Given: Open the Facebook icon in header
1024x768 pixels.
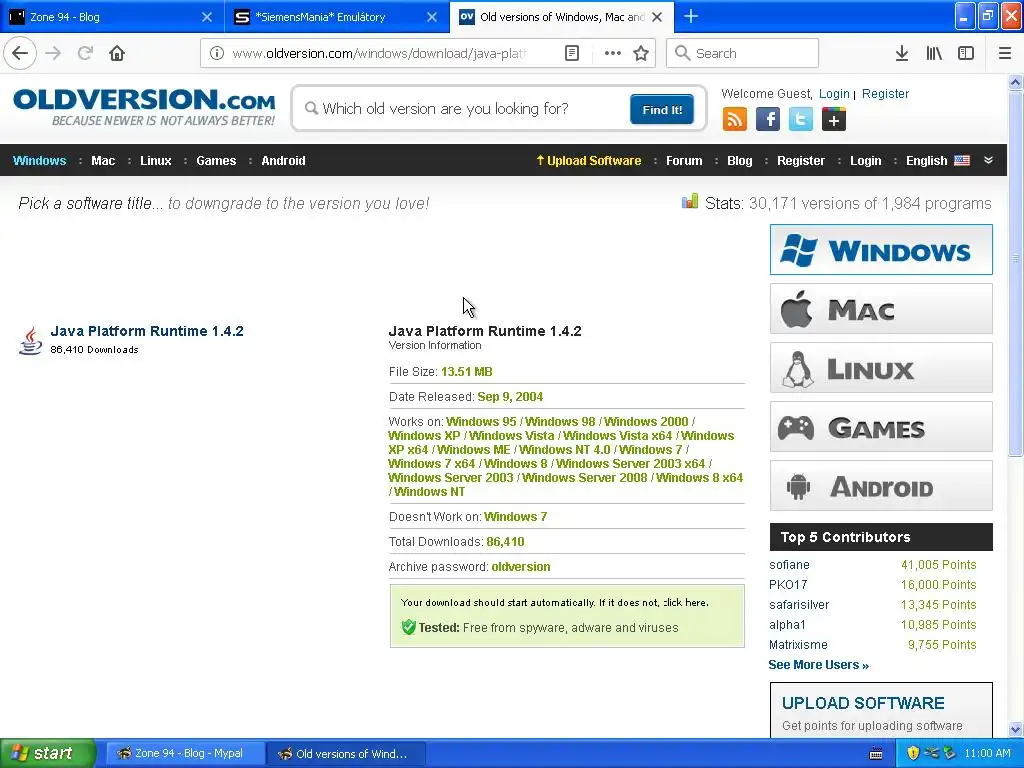Looking at the screenshot, I should tap(768, 119).
